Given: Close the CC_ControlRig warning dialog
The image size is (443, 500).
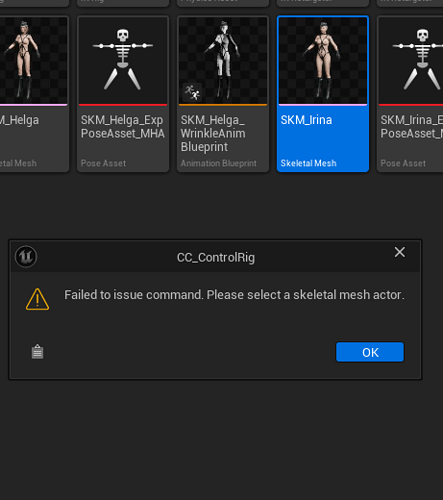Looking at the screenshot, I should tap(400, 252).
